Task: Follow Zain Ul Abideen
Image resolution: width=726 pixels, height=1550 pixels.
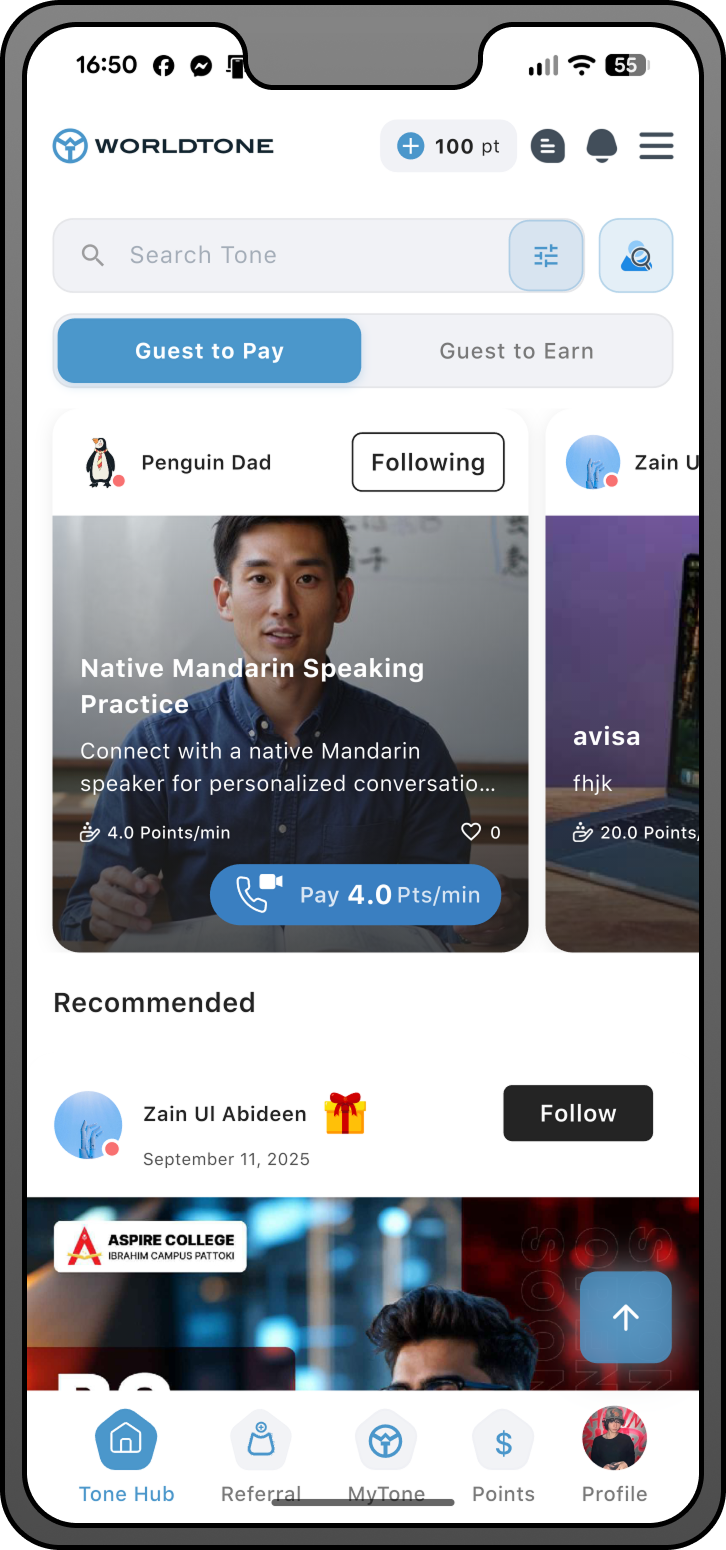Action: pyautogui.click(x=578, y=1113)
